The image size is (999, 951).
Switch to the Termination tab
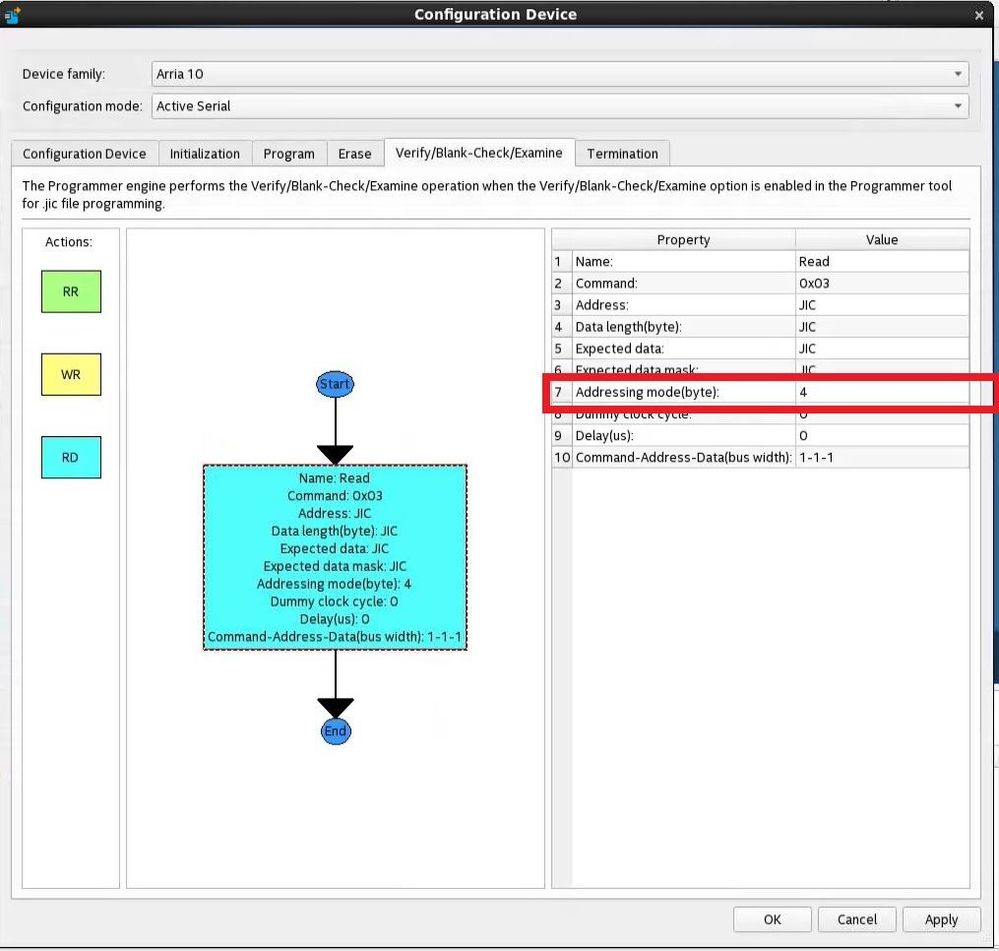tap(622, 154)
